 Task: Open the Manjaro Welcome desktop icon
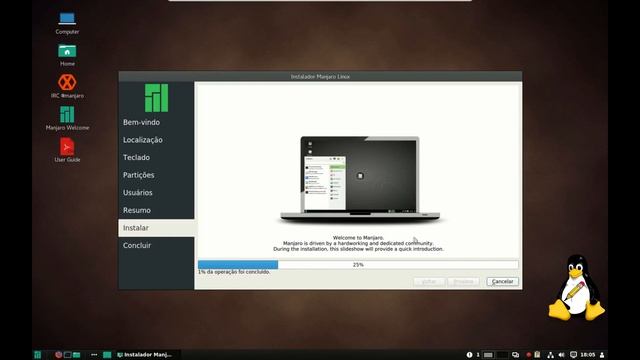click(x=67, y=118)
